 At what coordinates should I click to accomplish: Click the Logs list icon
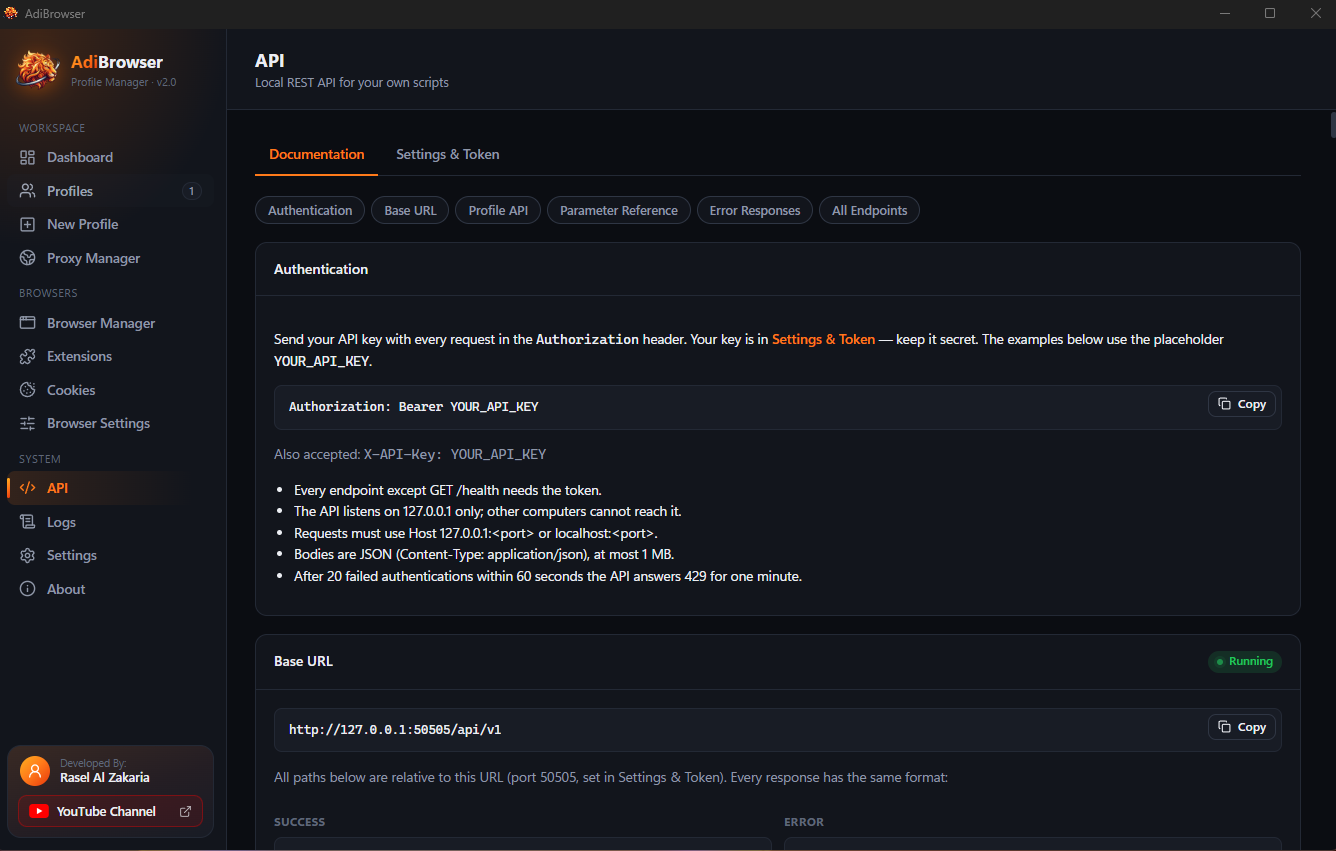27,522
